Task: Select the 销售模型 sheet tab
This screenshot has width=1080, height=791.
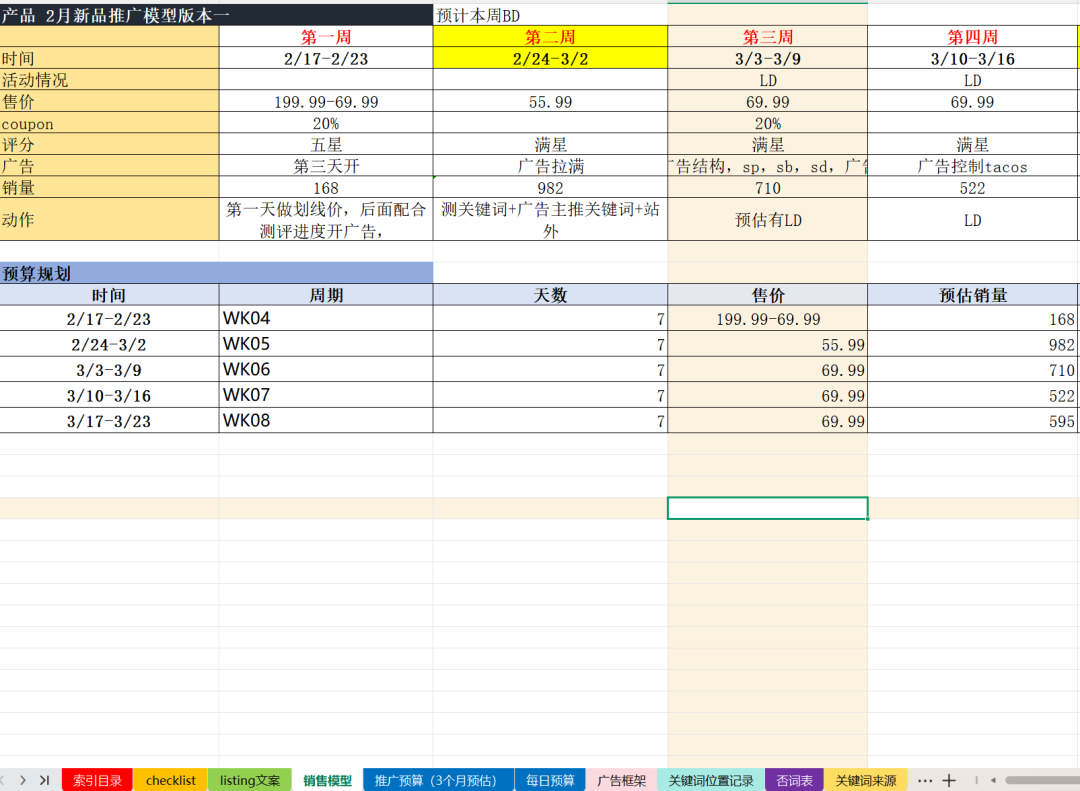Action: pos(327,781)
